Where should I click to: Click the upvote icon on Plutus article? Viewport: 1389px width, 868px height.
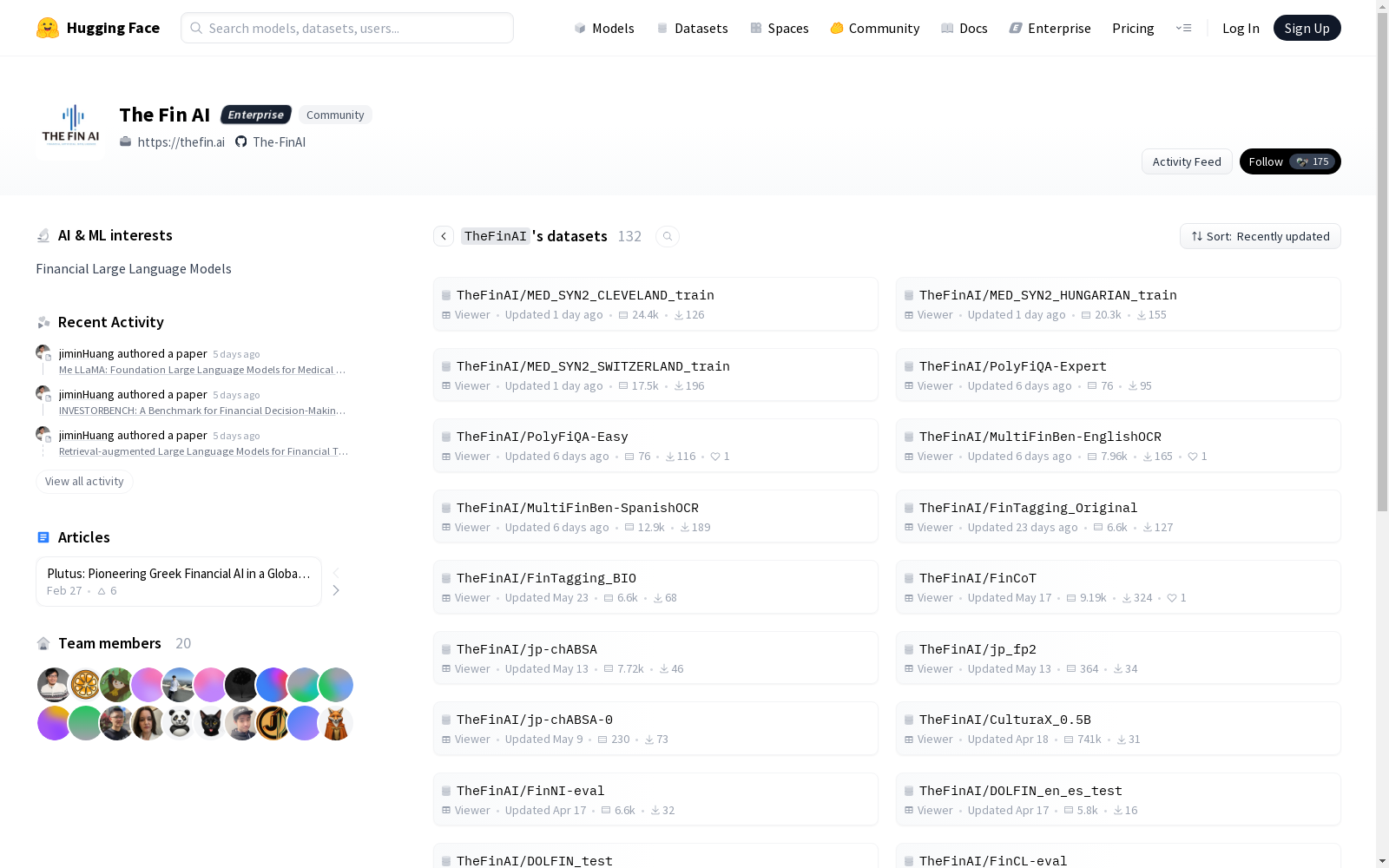point(102,591)
